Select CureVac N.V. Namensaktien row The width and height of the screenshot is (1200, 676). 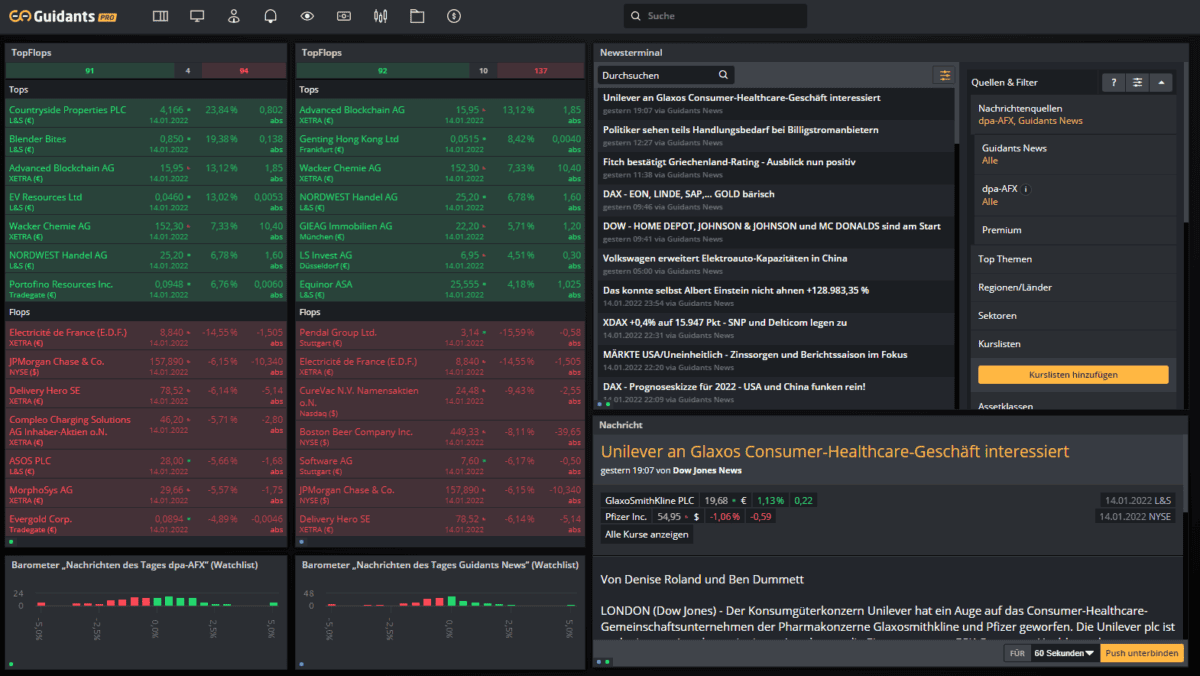click(440, 400)
